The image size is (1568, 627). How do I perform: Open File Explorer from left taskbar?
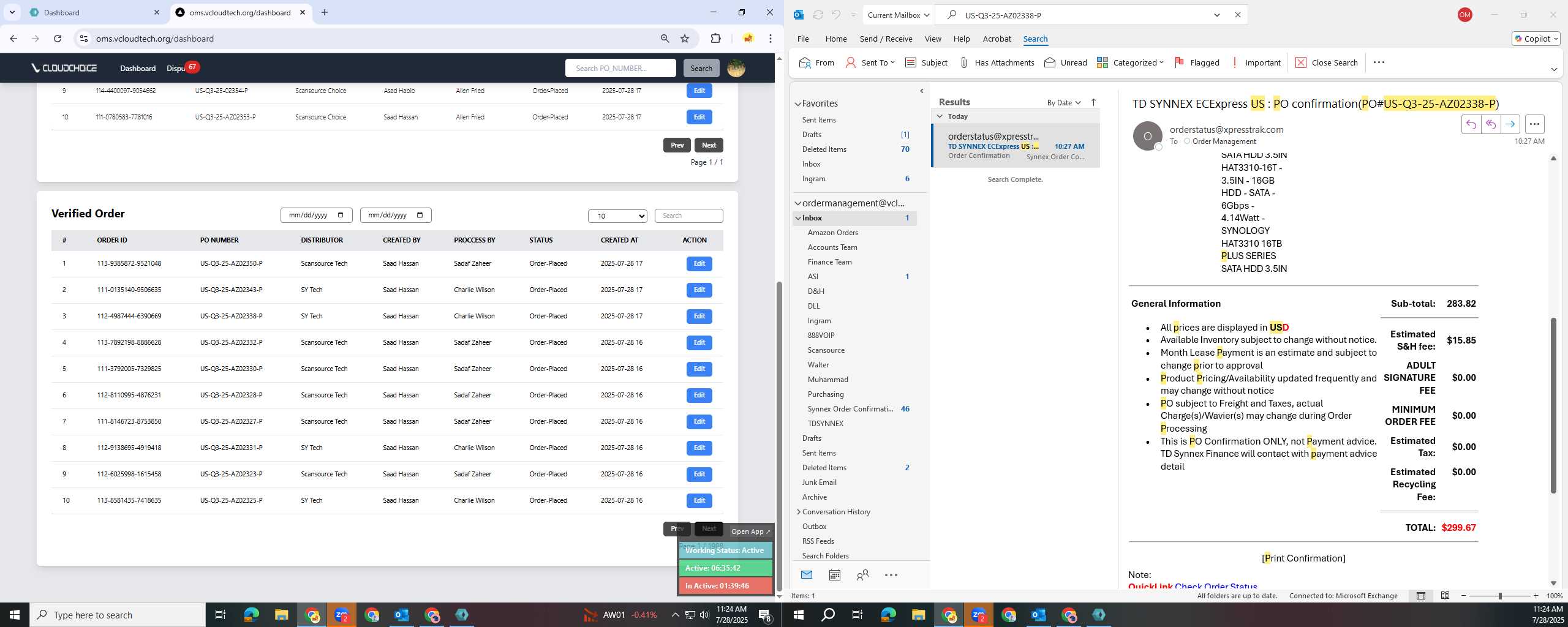(x=281, y=615)
